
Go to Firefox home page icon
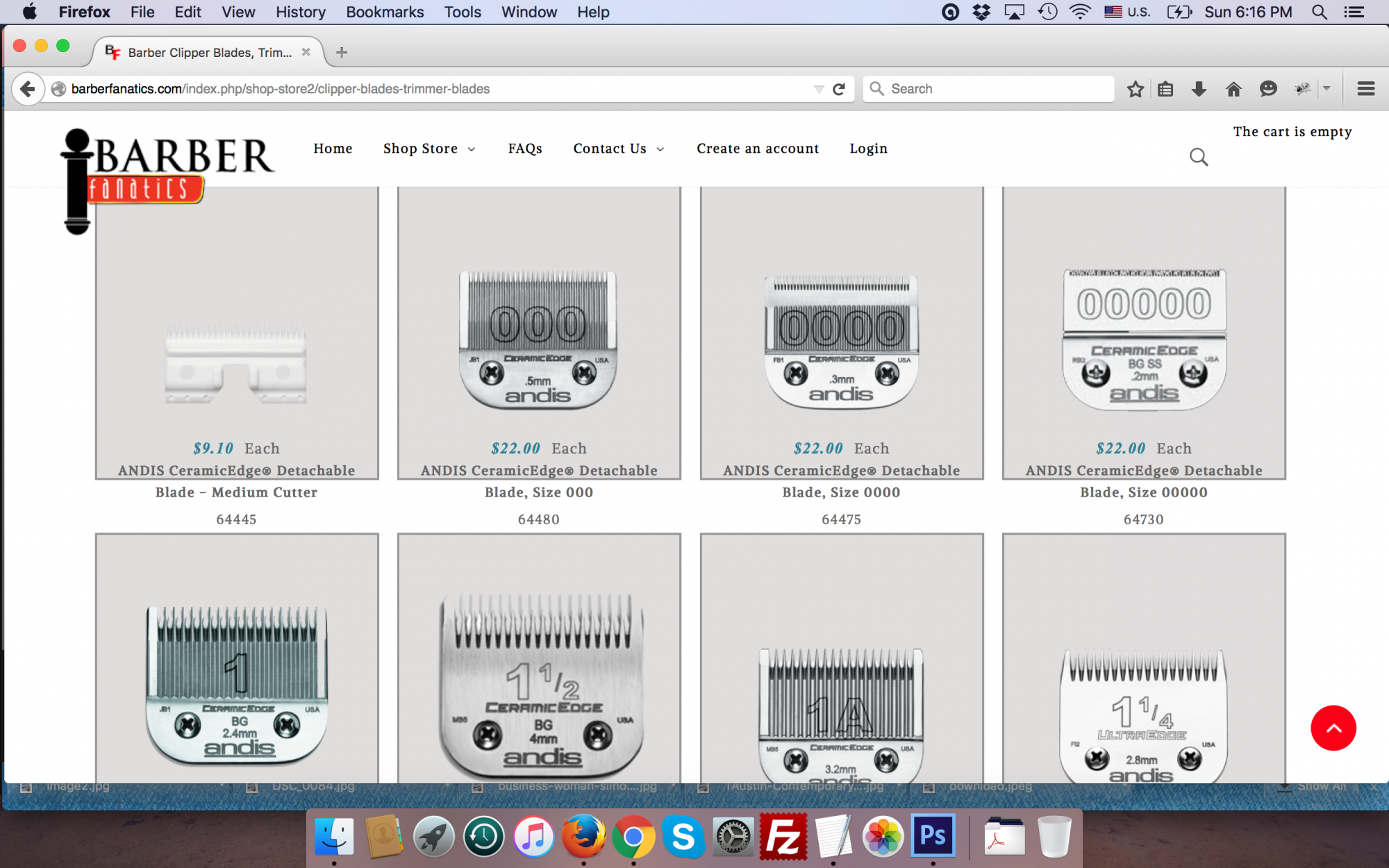1233,89
